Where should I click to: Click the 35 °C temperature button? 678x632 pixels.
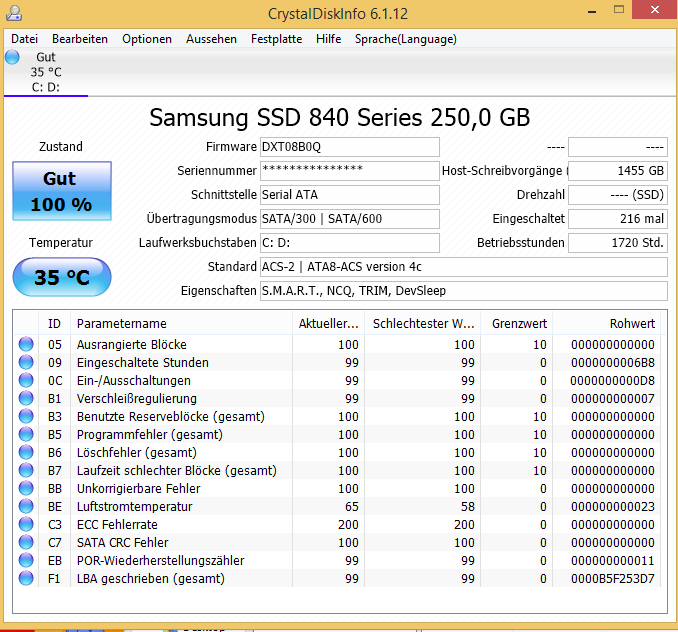(62, 277)
